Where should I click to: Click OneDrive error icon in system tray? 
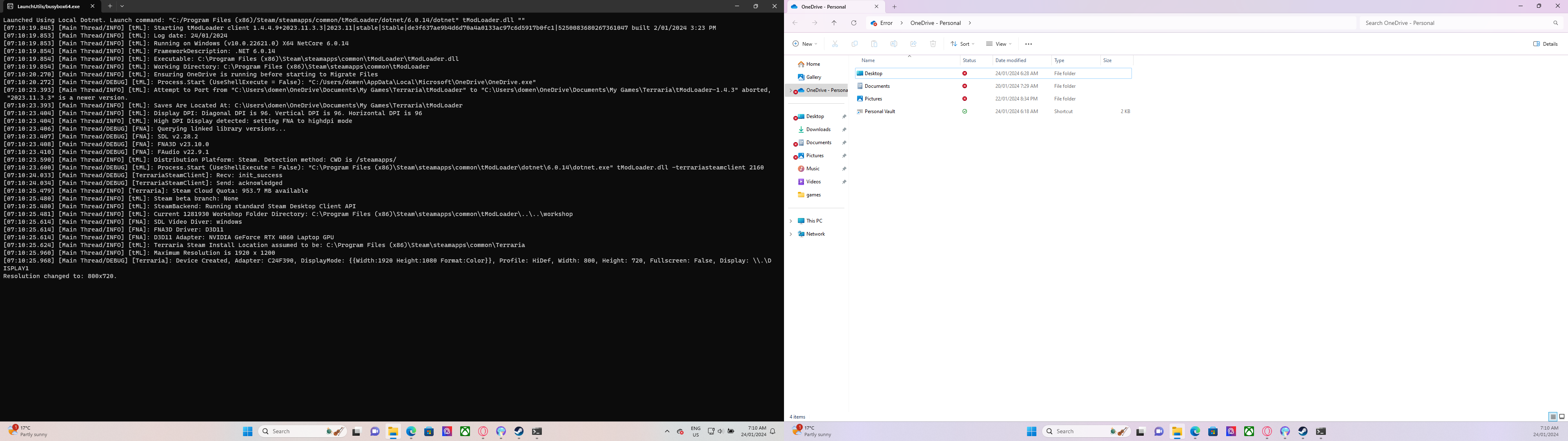pos(680,431)
